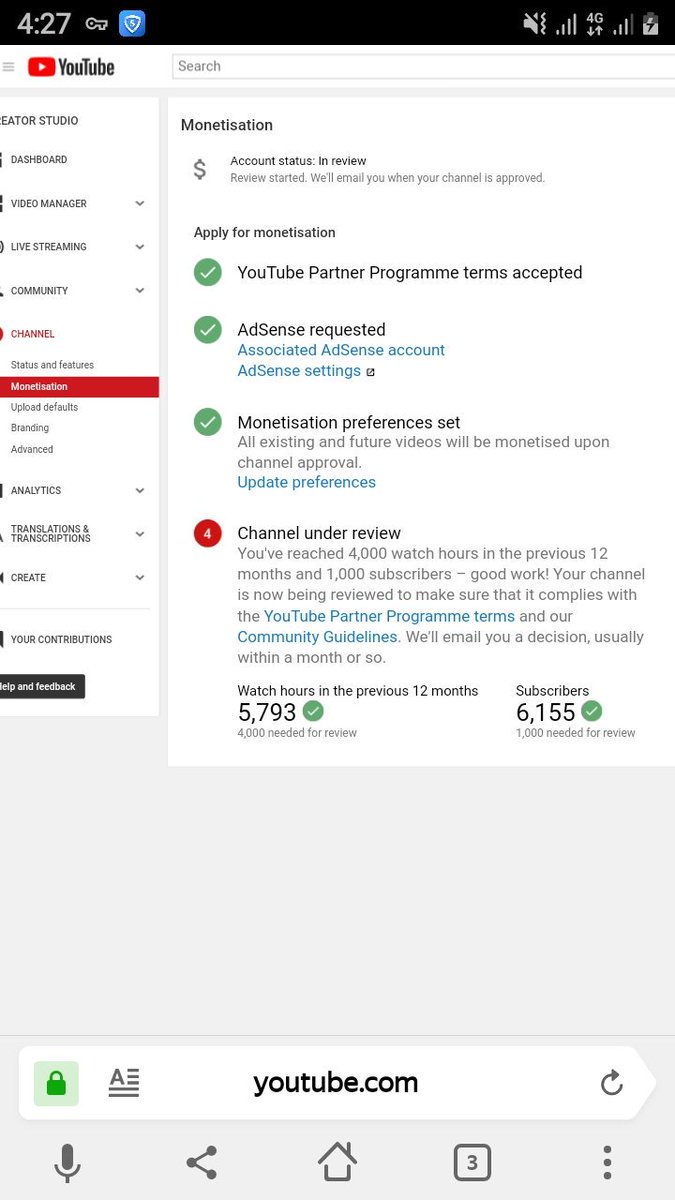
Task: Click green check next to 5,793 watch hours
Action: [x=313, y=711]
